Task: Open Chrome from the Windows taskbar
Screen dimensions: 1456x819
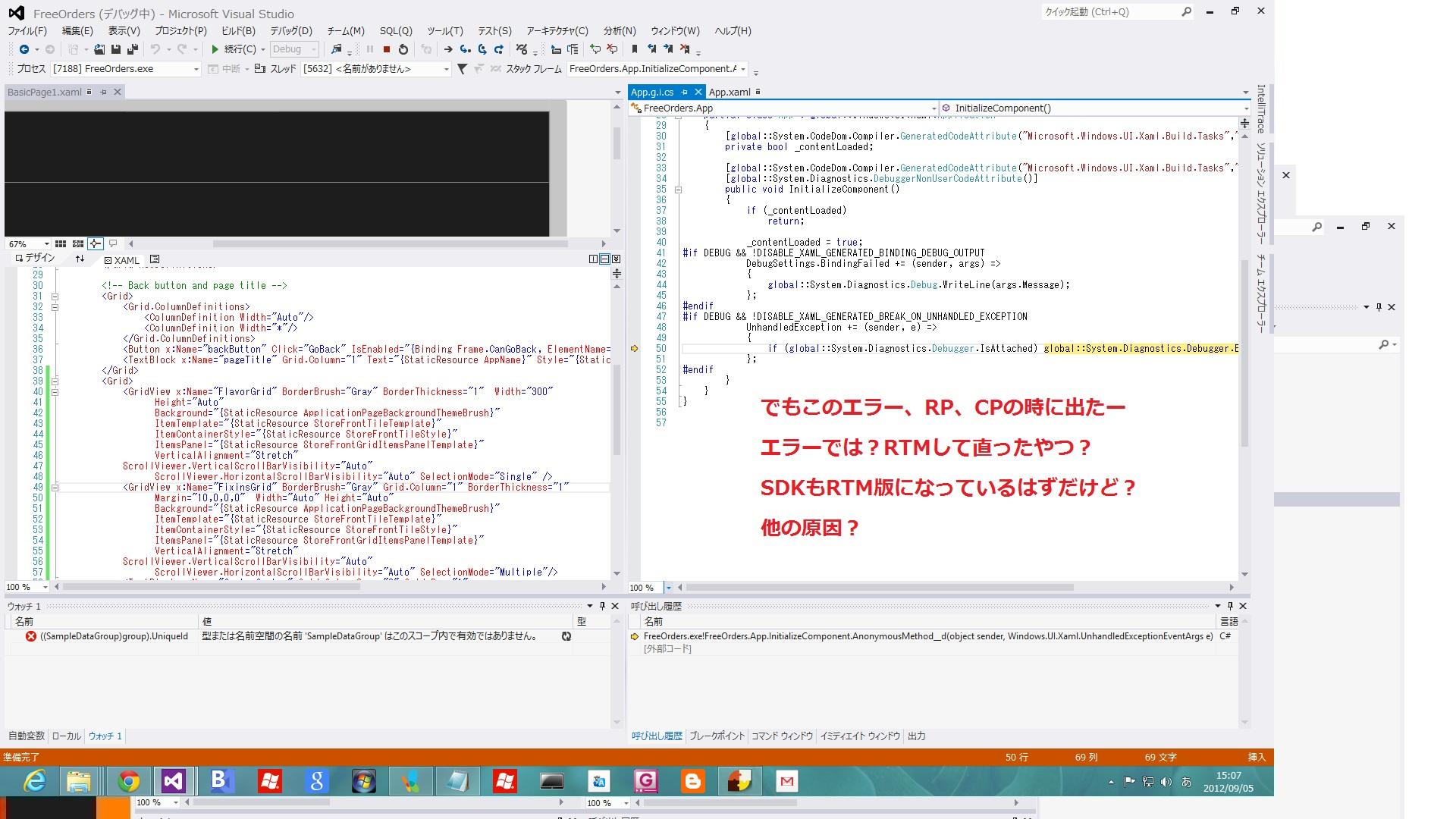Action: [129, 781]
